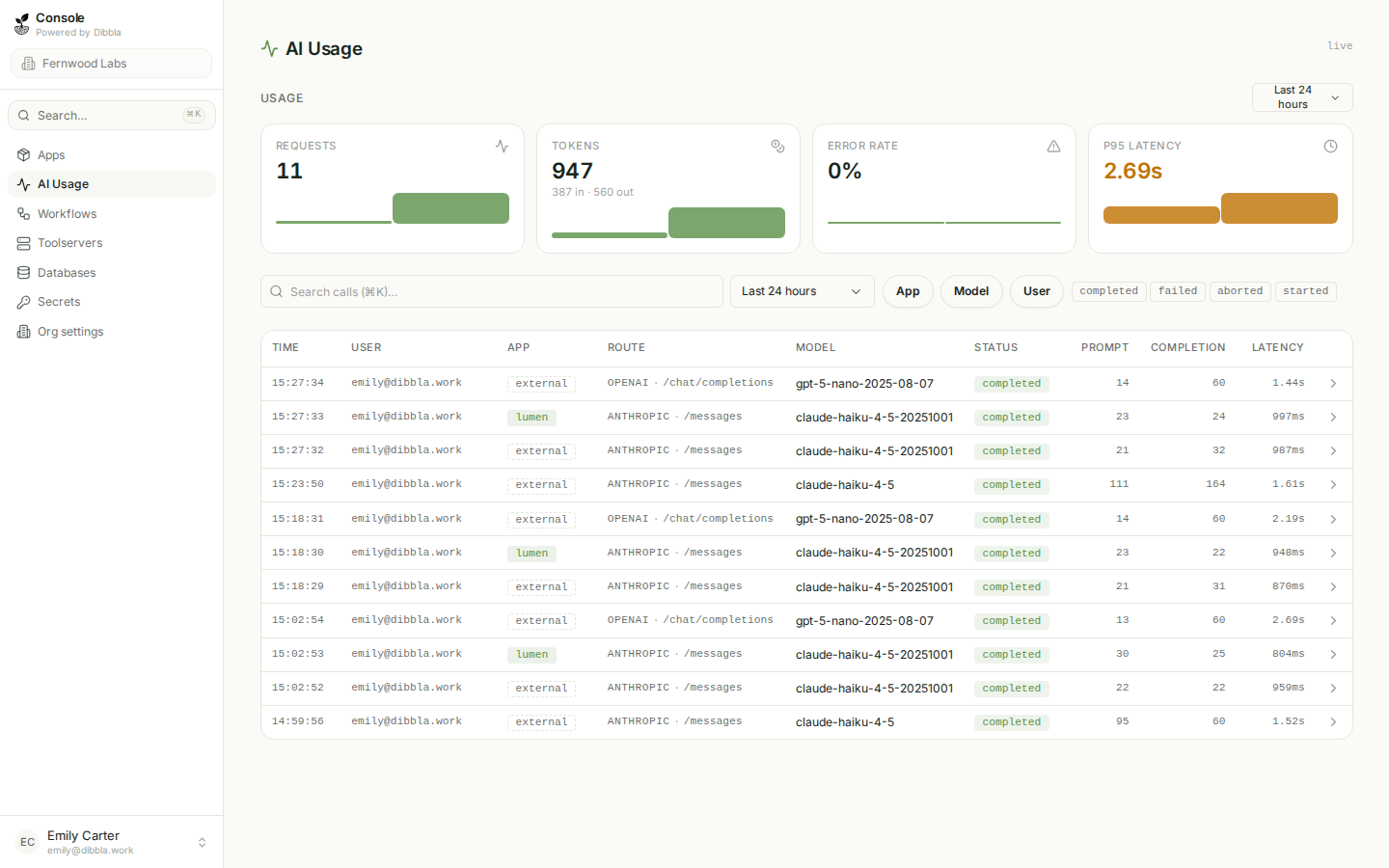
Task: Click model claude-haiku-4-5 at 14:59:56
Action: tap(845, 722)
